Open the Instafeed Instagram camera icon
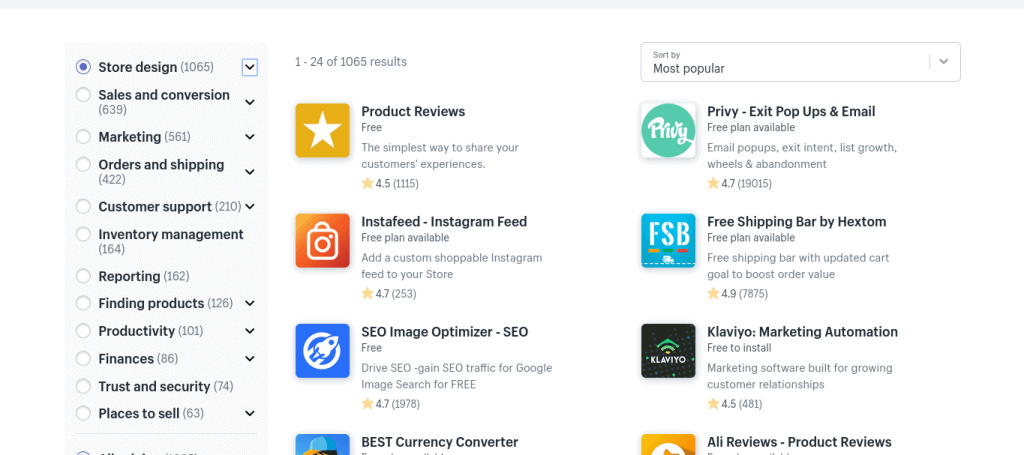The width and height of the screenshot is (1024, 455). tap(322, 240)
